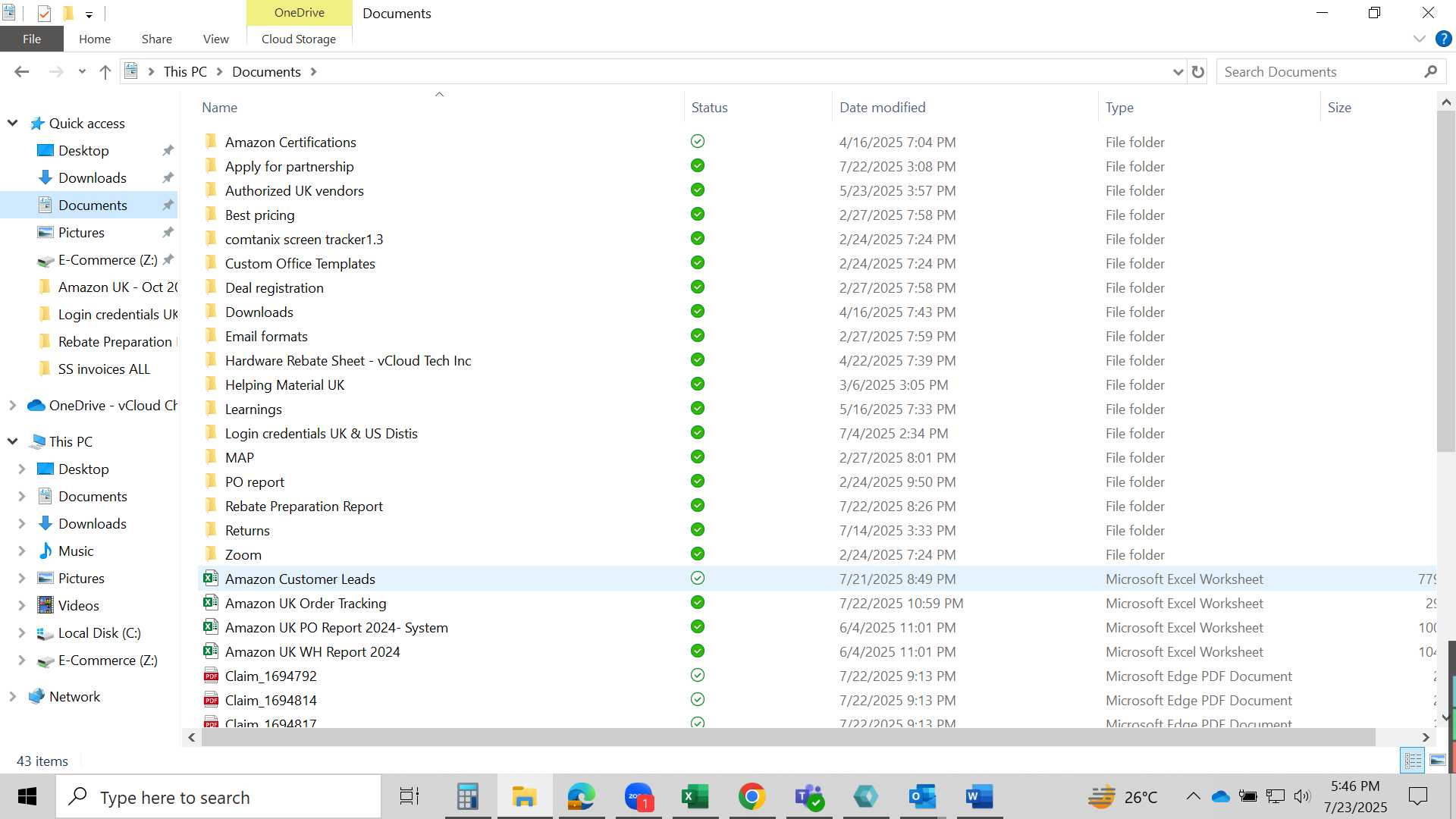This screenshot has height=819, width=1456.
Task: Expand Music under This PC
Action: tap(22, 551)
